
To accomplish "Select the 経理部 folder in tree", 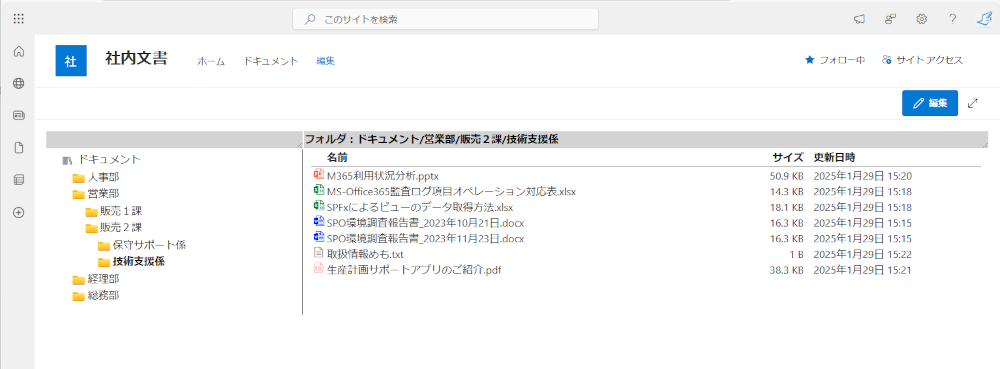I will [103, 279].
